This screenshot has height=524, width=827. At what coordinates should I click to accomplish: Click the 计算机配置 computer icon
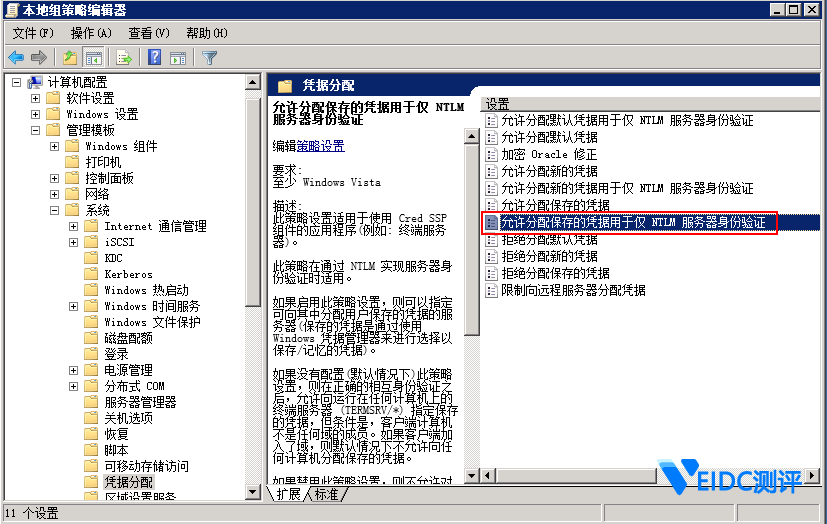[35, 82]
